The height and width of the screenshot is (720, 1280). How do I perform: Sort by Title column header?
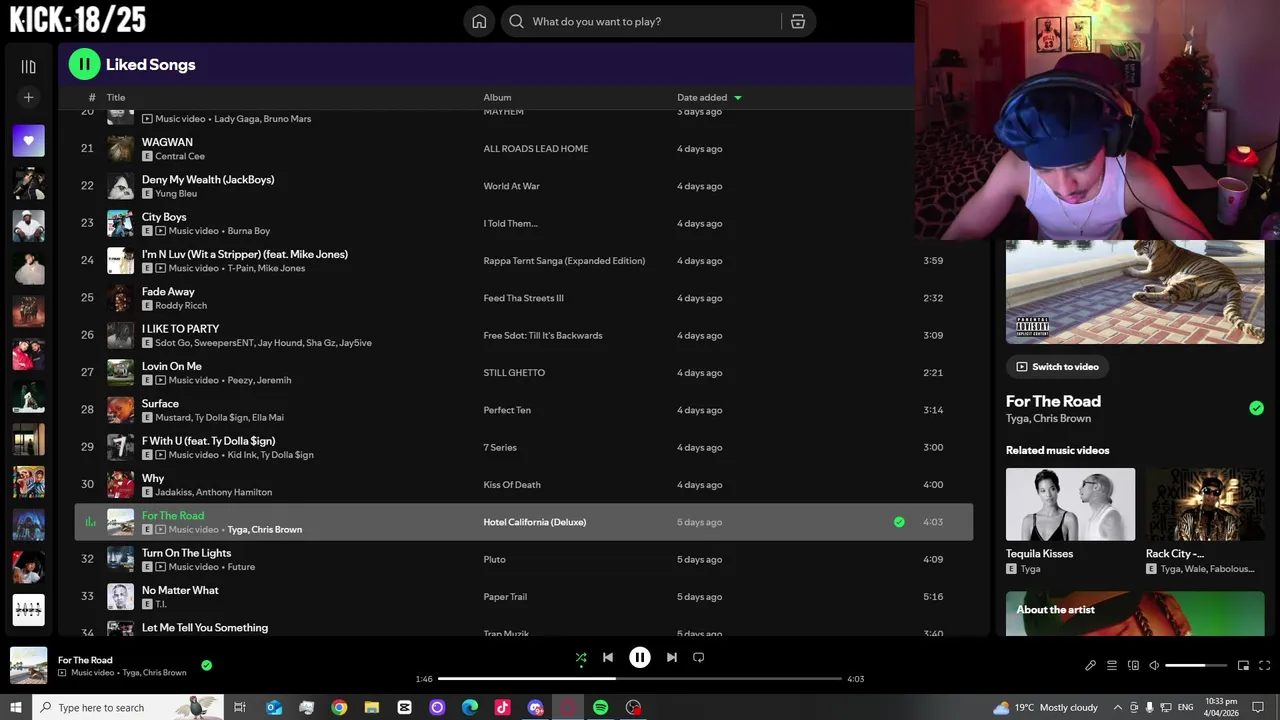[x=116, y=97]
